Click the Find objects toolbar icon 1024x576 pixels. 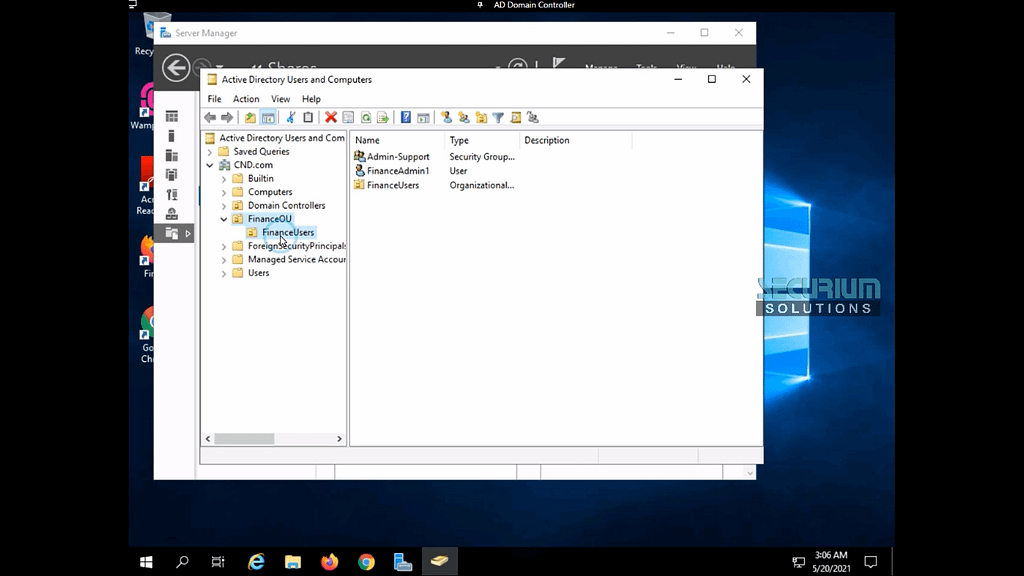coord(516,118)
